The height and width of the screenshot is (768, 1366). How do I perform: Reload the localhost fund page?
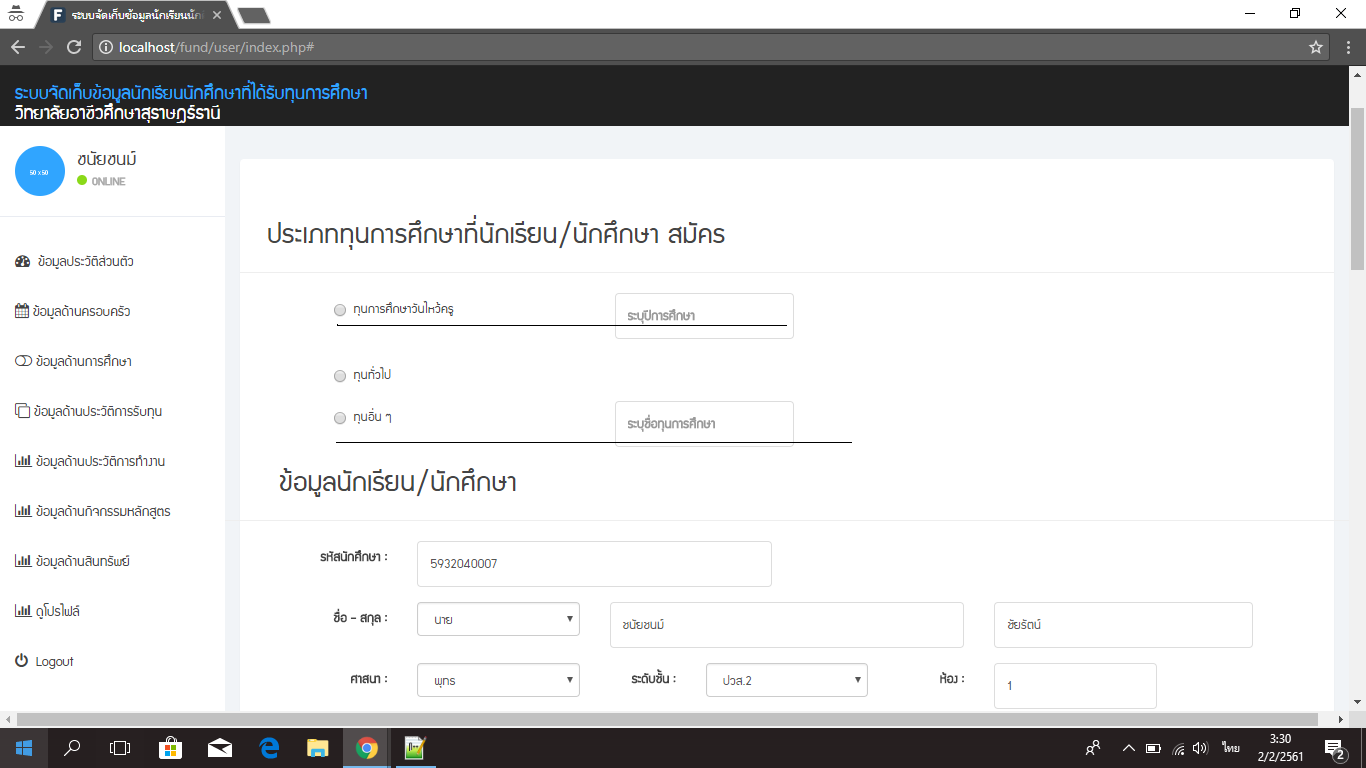tap(73, 47)
